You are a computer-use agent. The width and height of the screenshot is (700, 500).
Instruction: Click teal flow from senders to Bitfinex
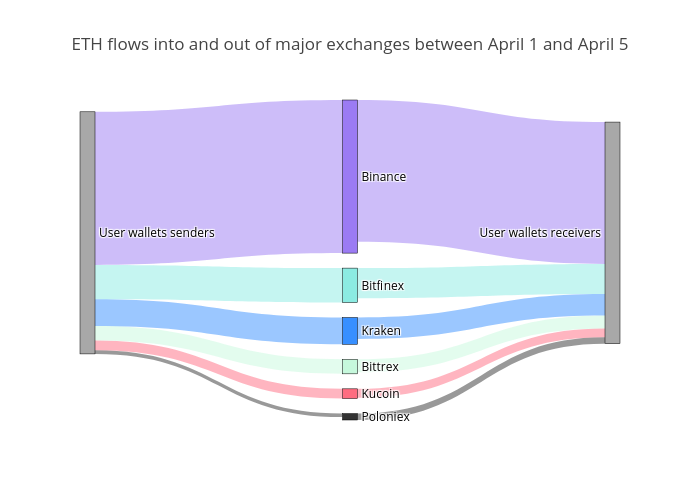(220, 284)
